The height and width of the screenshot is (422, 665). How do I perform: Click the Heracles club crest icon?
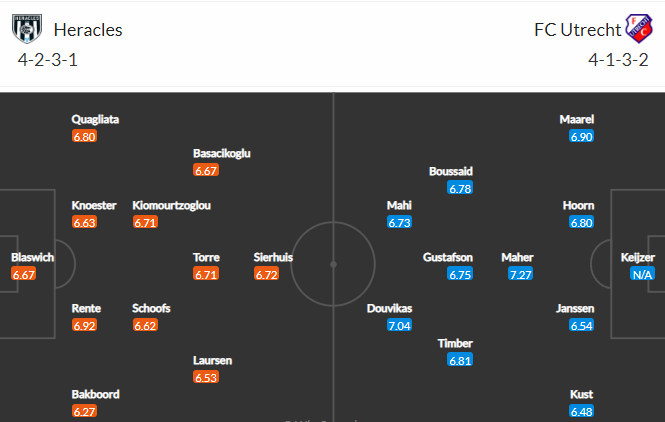(x=27, y=29)
